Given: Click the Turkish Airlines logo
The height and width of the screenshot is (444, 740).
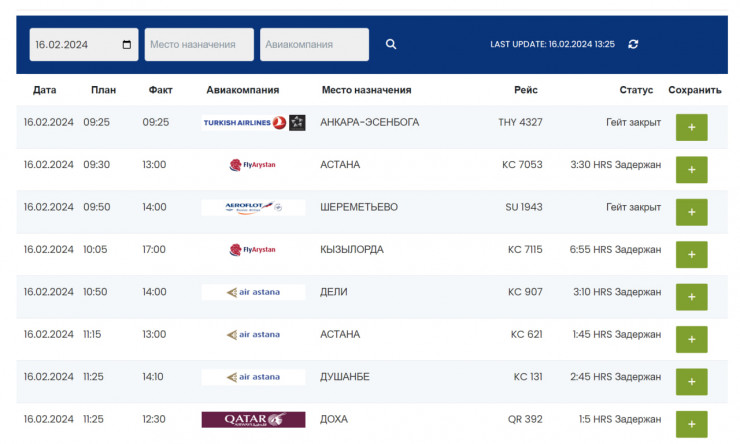Looking at the screenshot, I should pyautogui.click(x=253, y=122).
